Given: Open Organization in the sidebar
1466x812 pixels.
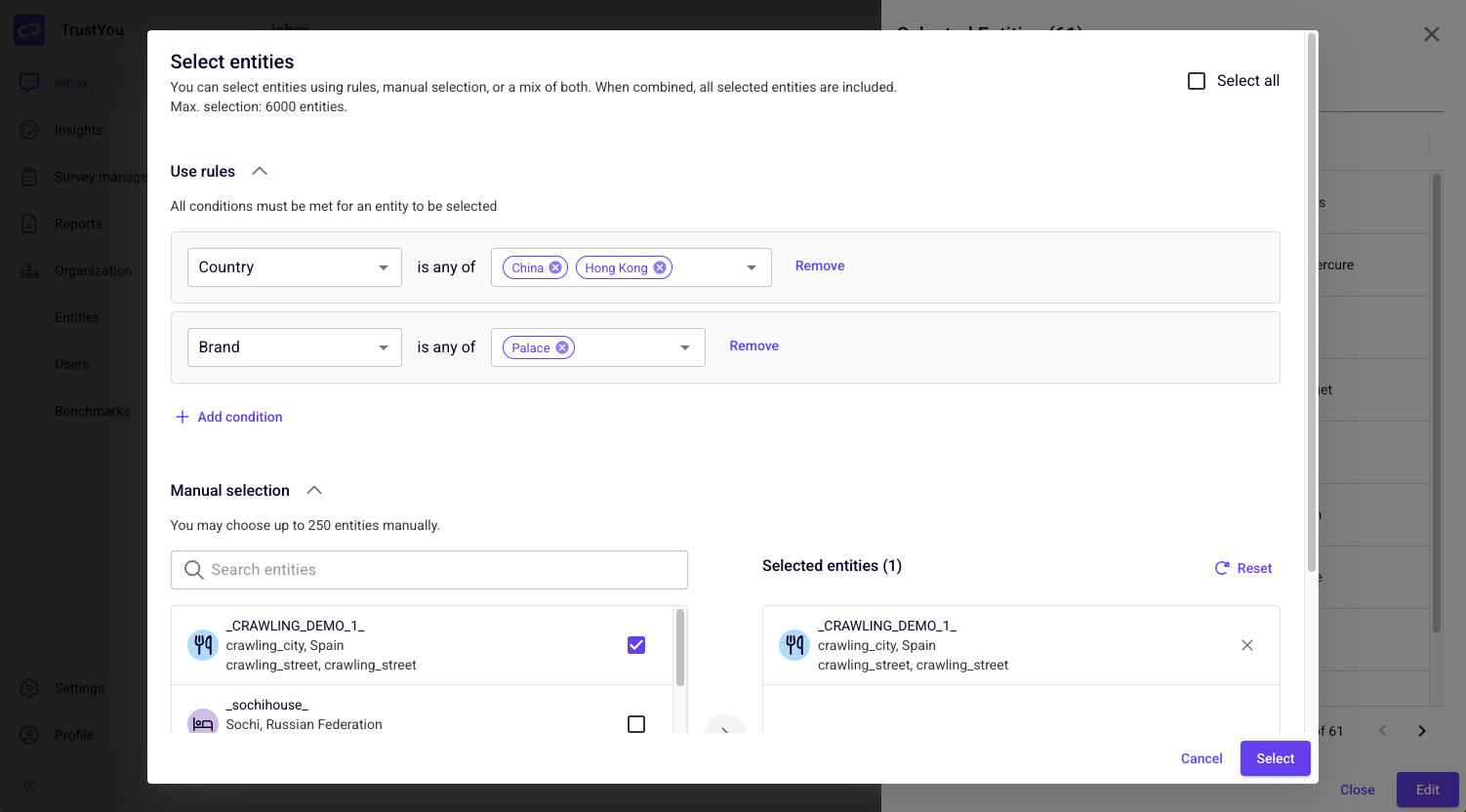Looking at the screenshot, I should (x=93, y=270).
